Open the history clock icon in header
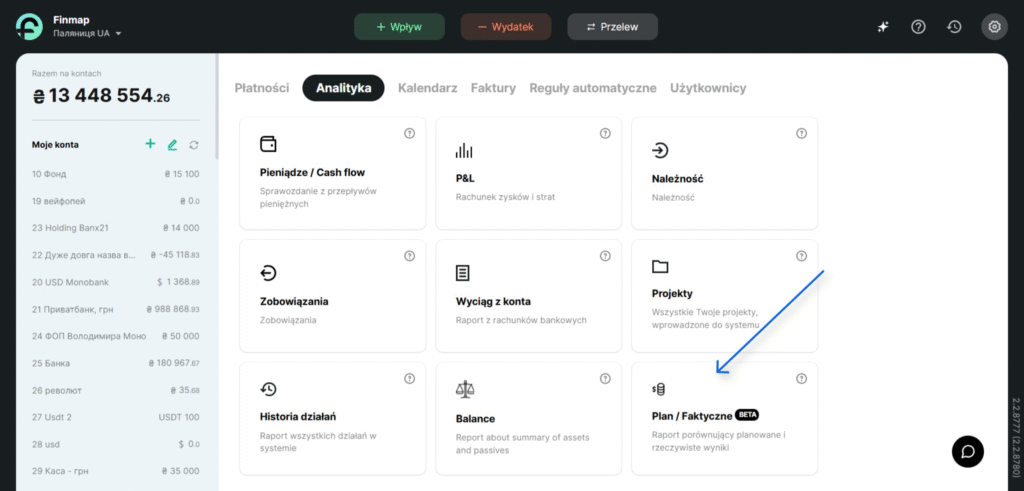 coord(955,27)
